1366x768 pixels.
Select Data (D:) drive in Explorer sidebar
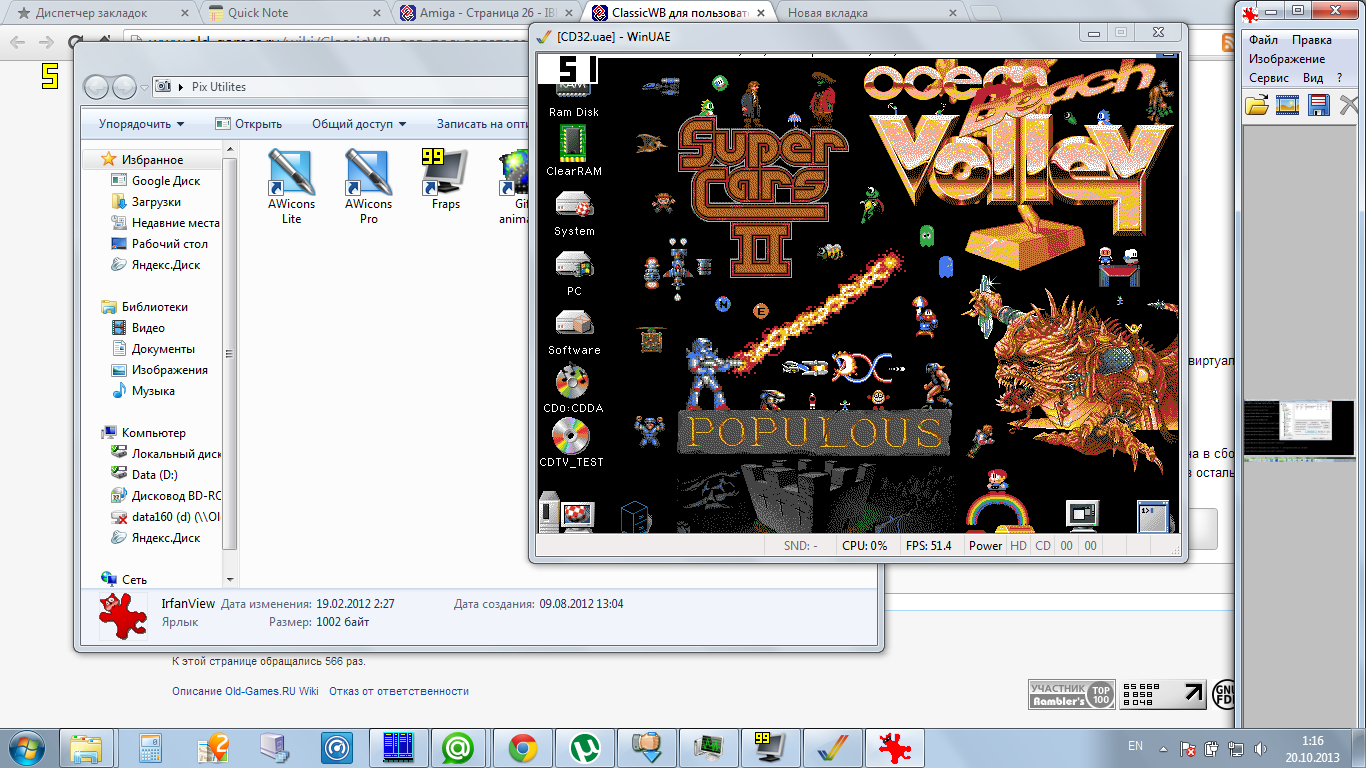click(145, 475)
